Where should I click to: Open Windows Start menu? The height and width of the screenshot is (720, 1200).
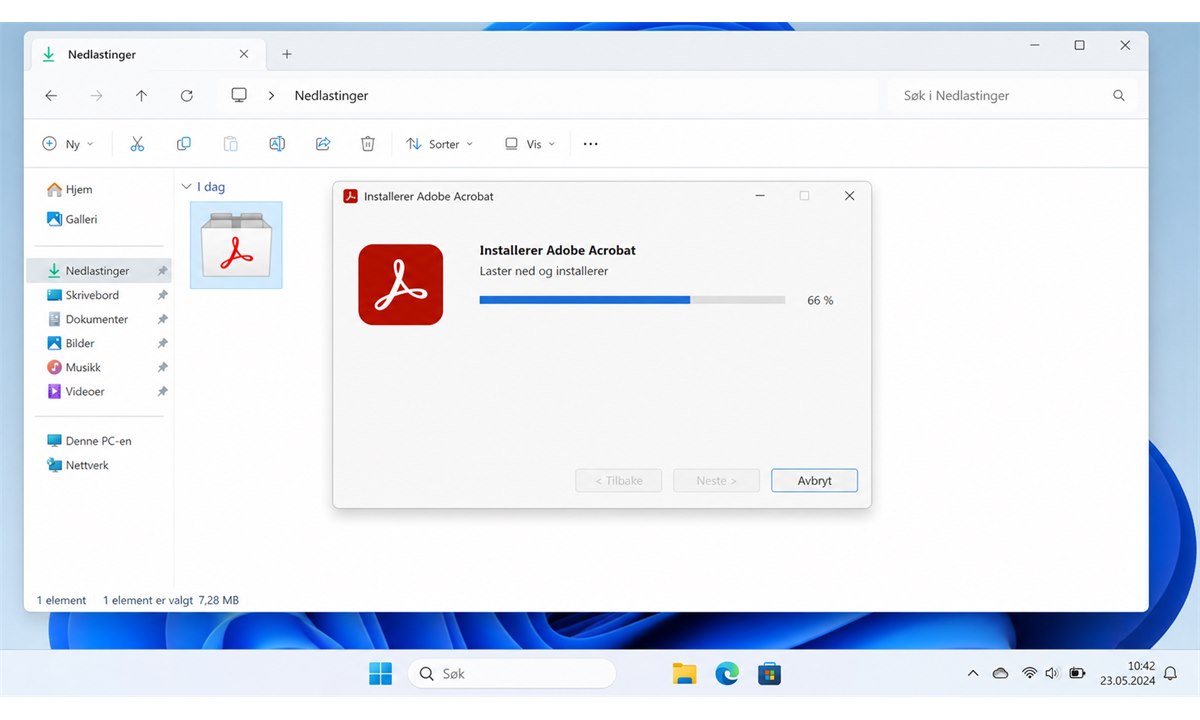[x=381, y=674]
